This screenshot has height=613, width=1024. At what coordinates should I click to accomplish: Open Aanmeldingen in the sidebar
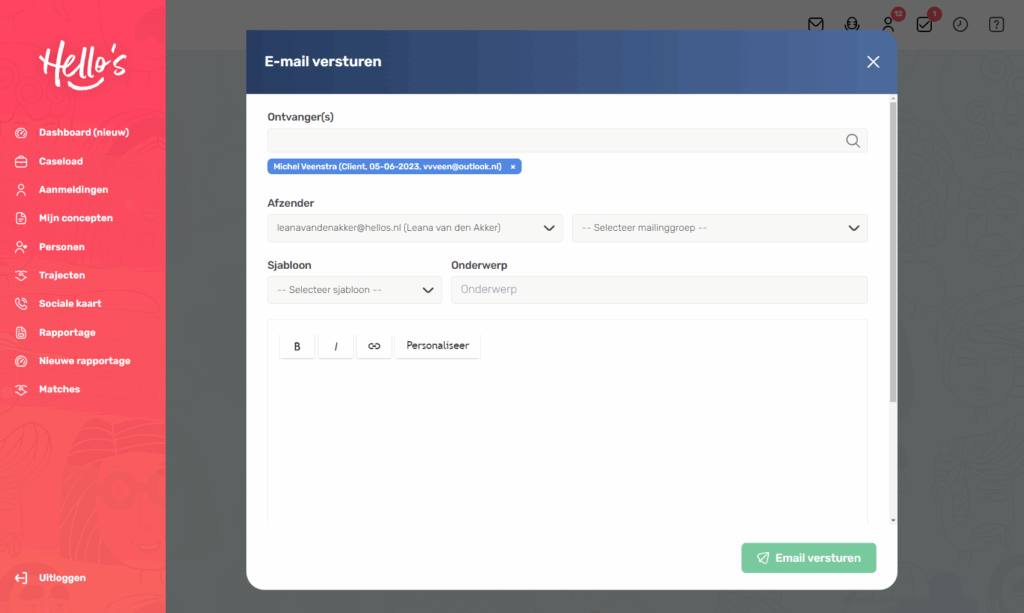point(73,190)
